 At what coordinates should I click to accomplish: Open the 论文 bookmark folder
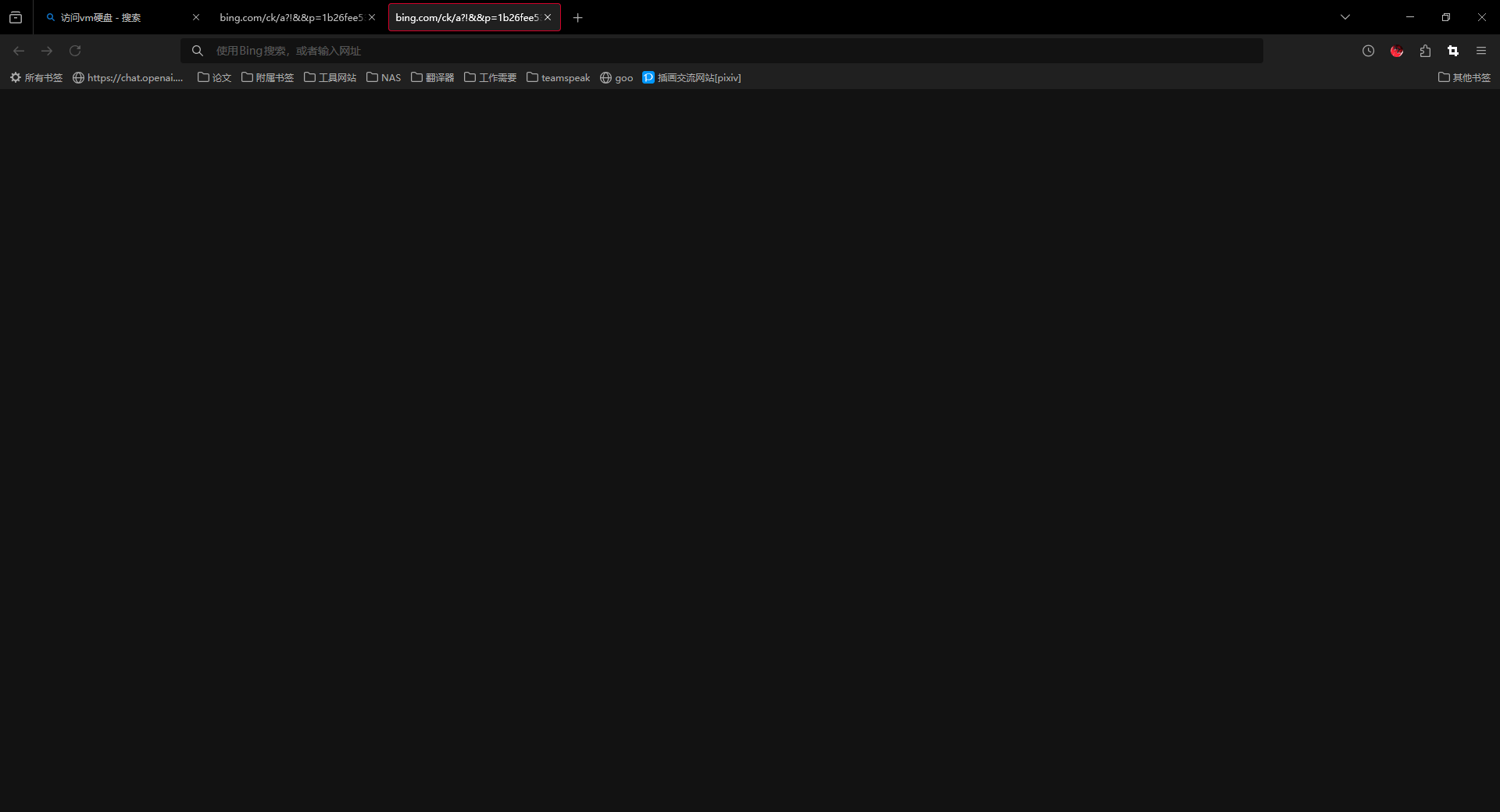point(215,77)
